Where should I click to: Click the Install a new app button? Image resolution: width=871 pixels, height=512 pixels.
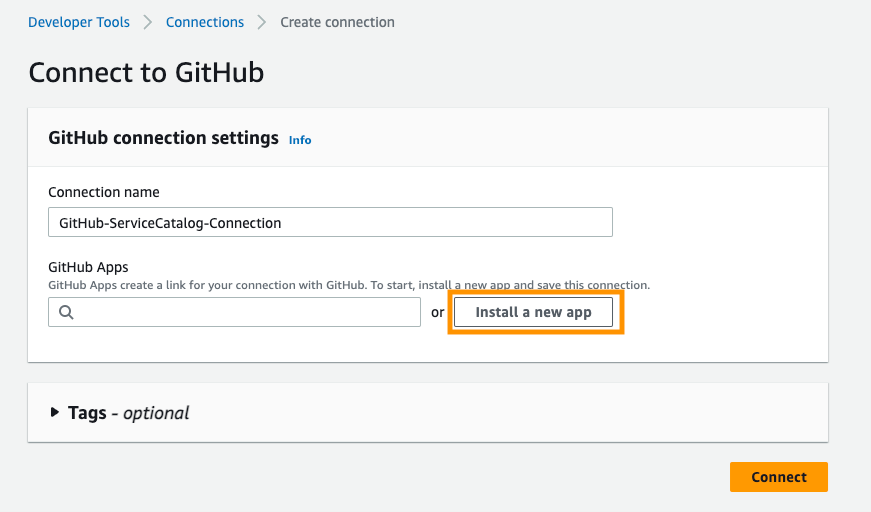pyautogui.click(x=533, y=312)
